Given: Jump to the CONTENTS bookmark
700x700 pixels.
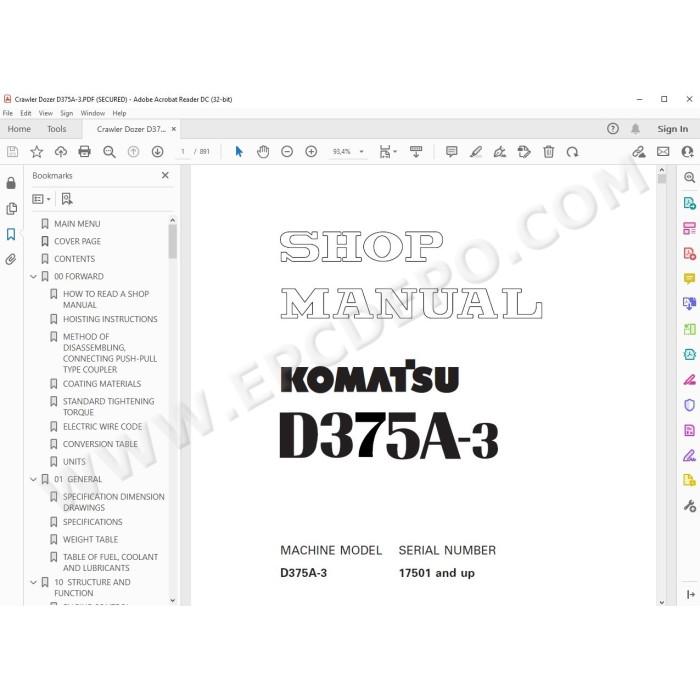Looking at the screenshot, I should point(75,259).
